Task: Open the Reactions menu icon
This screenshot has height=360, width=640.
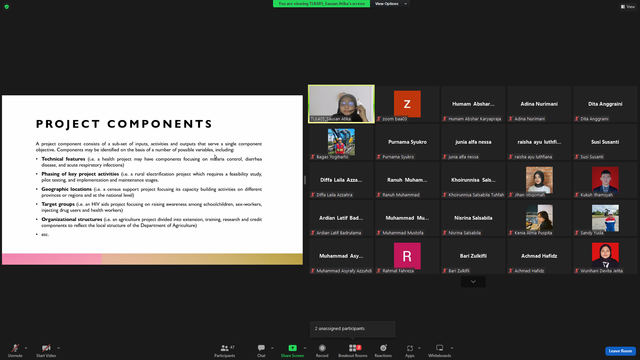Action: tap(383, 348)
